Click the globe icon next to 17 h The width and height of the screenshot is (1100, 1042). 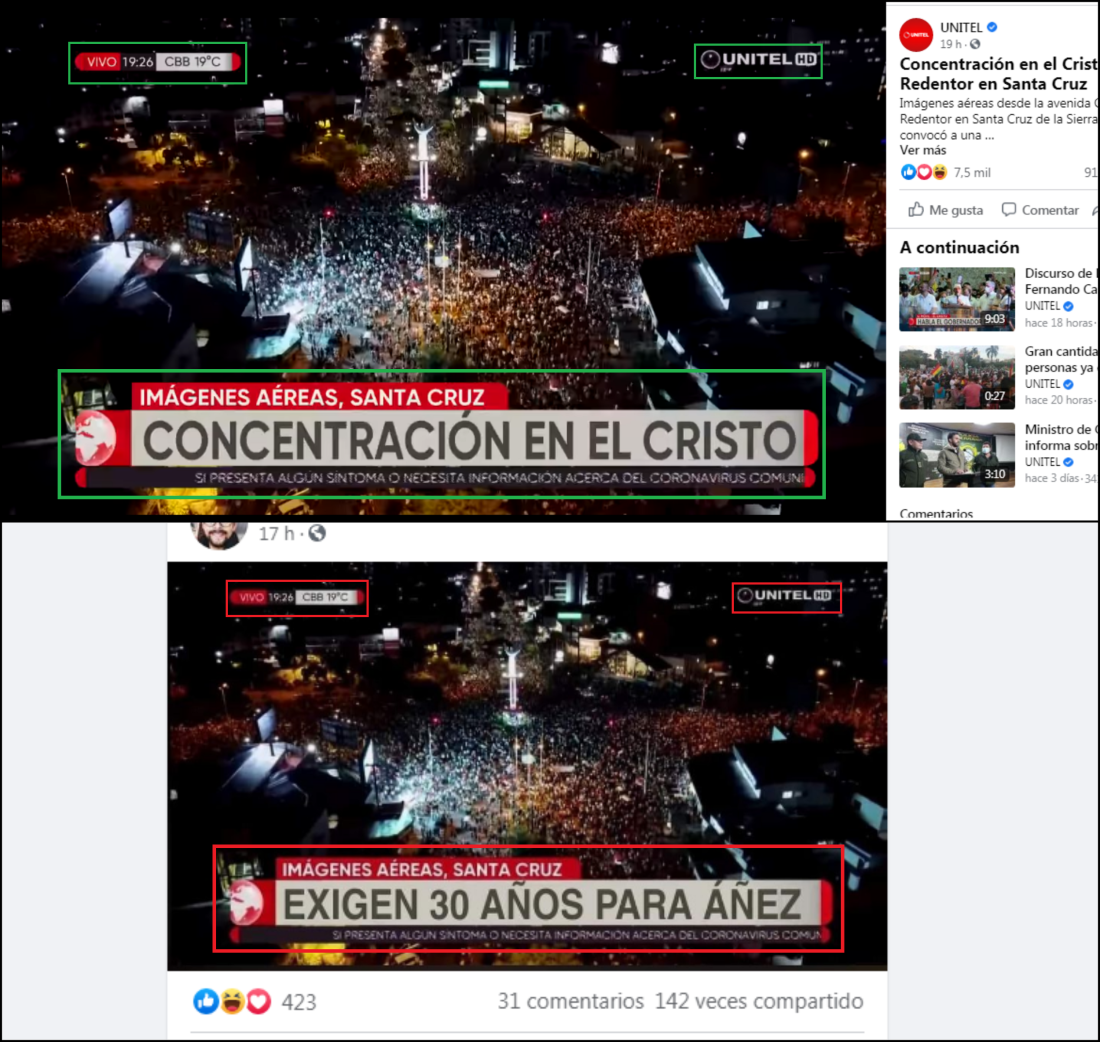[x=317, y=533]
